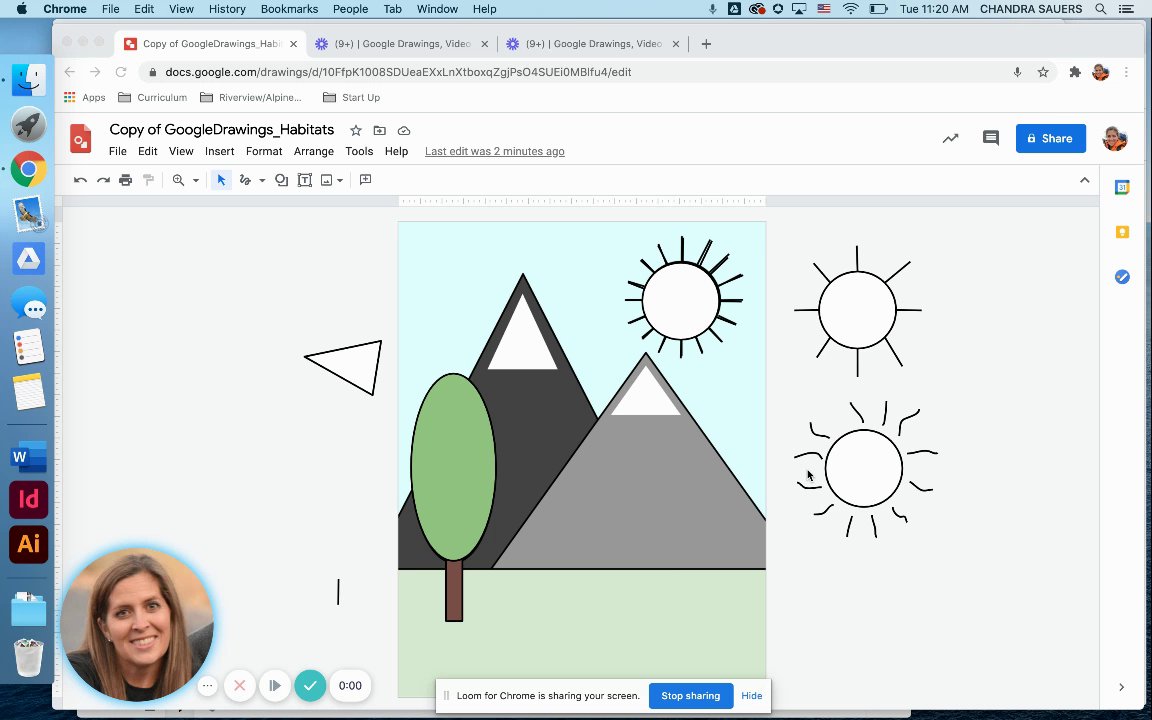
Task: Click Hide in the sharing bar
Action: click(752, 696)
